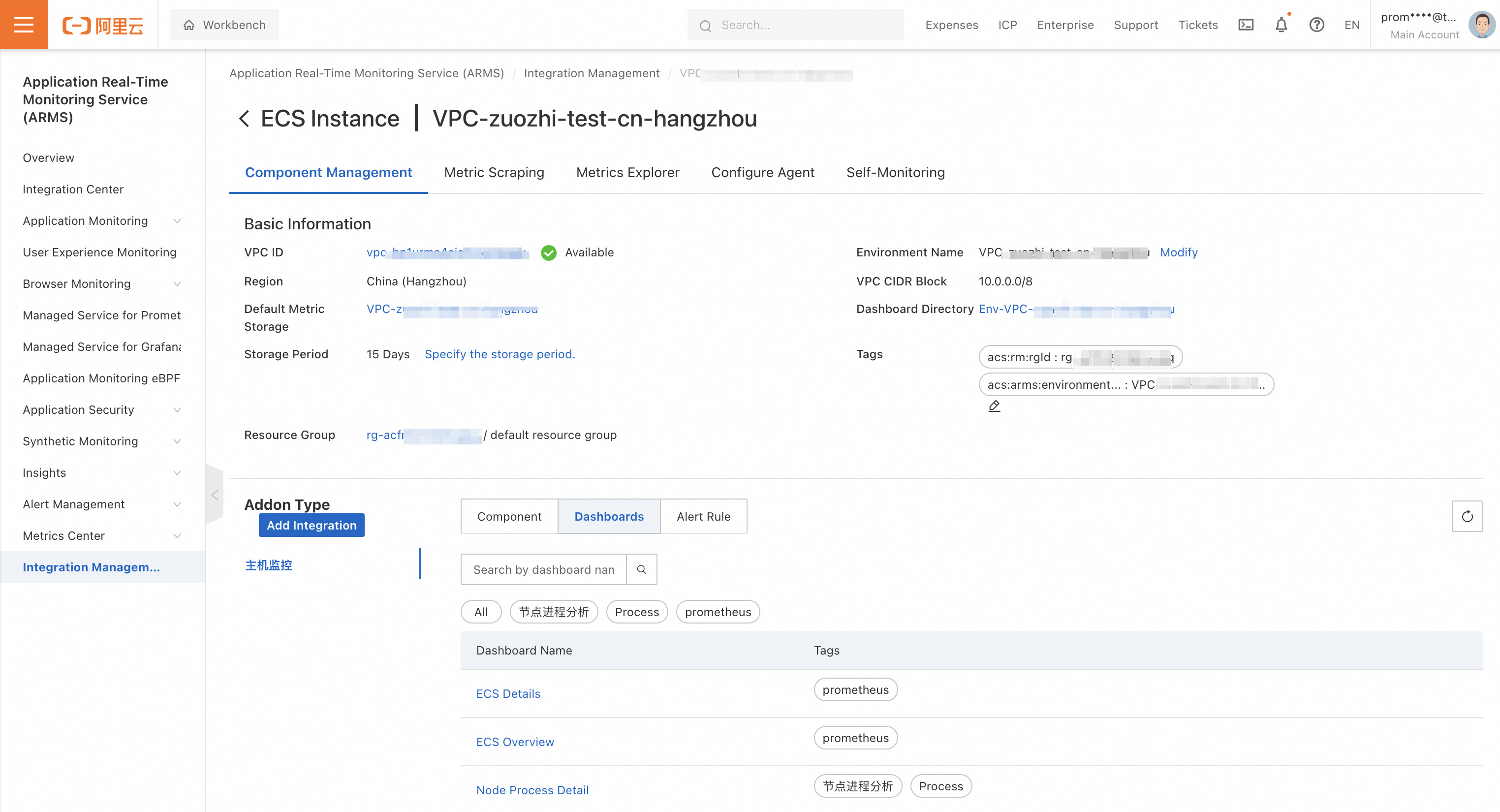
Task: Click the dashboard search magnifier button
Action: coord(641,569)
